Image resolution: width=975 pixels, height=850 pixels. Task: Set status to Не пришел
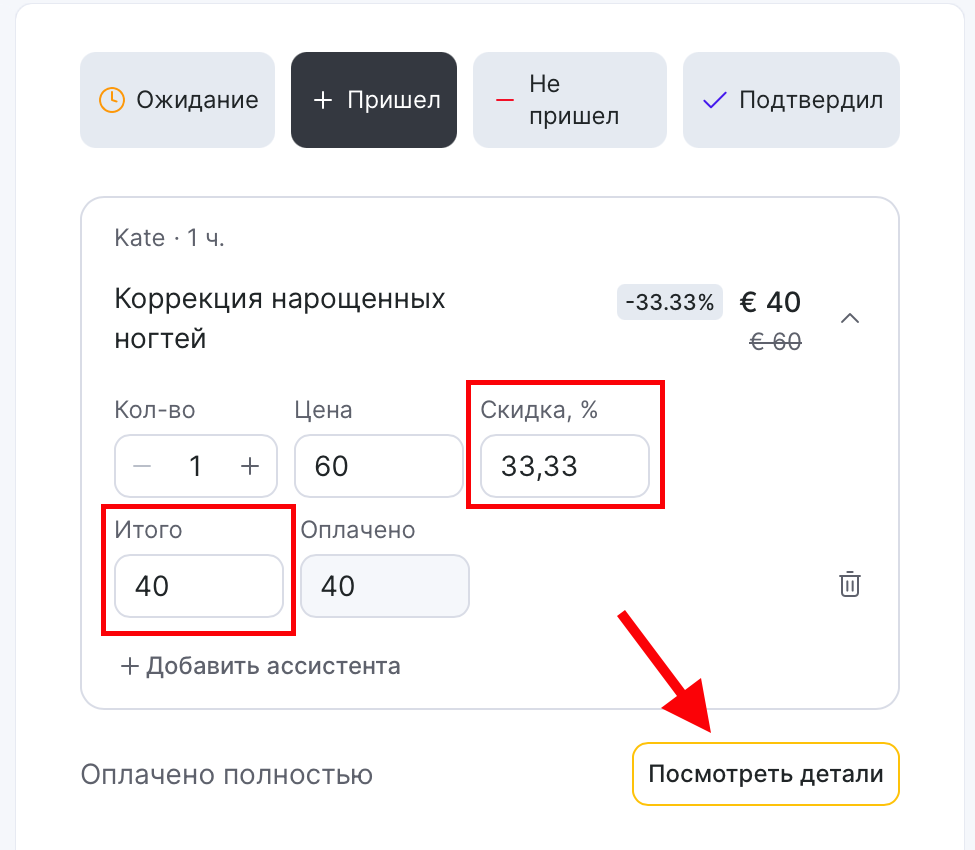pos(569,100)
